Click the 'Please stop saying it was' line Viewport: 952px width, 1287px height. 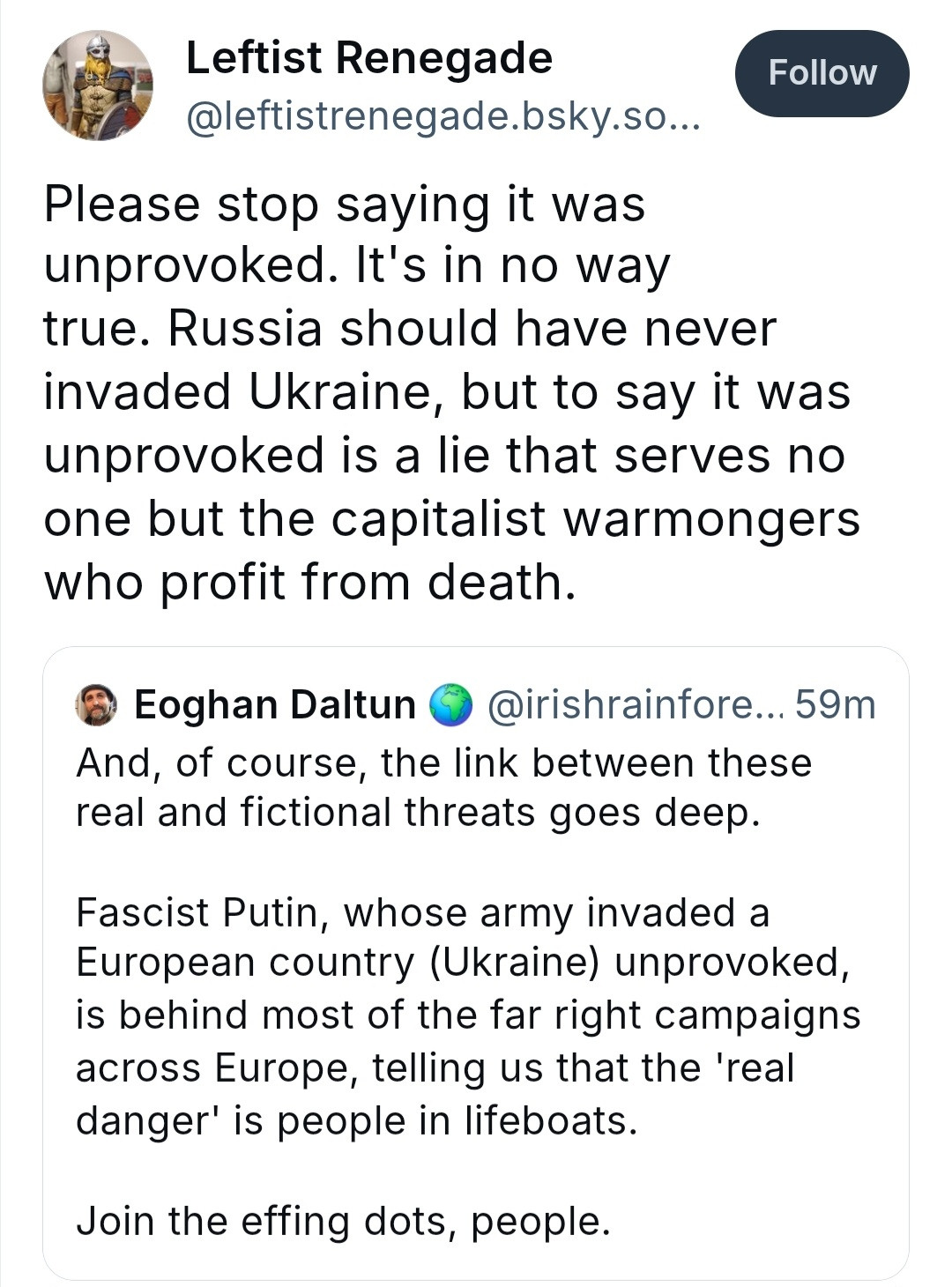click(x=345, y=205)
